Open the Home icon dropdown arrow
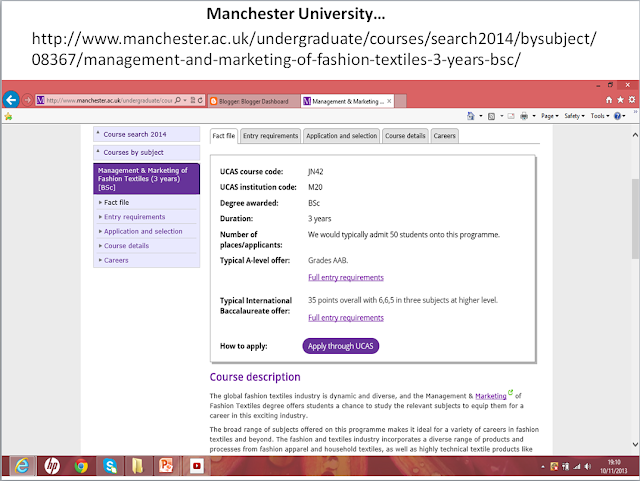The height and width of the screenshot is (481, 640). click(x=480, y=116)
